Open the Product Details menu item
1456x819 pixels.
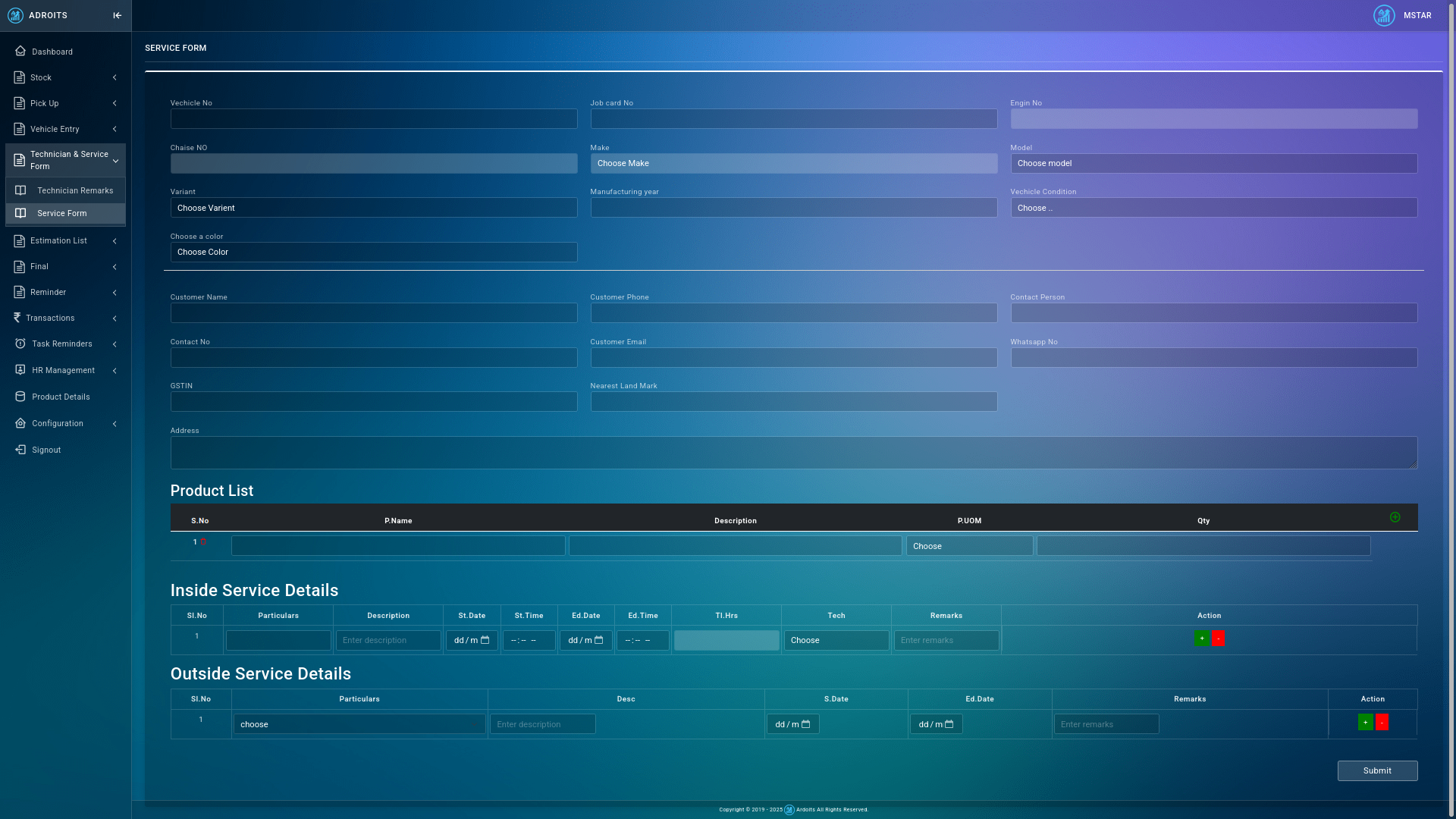pyautogui.click(x=61, y=397)
